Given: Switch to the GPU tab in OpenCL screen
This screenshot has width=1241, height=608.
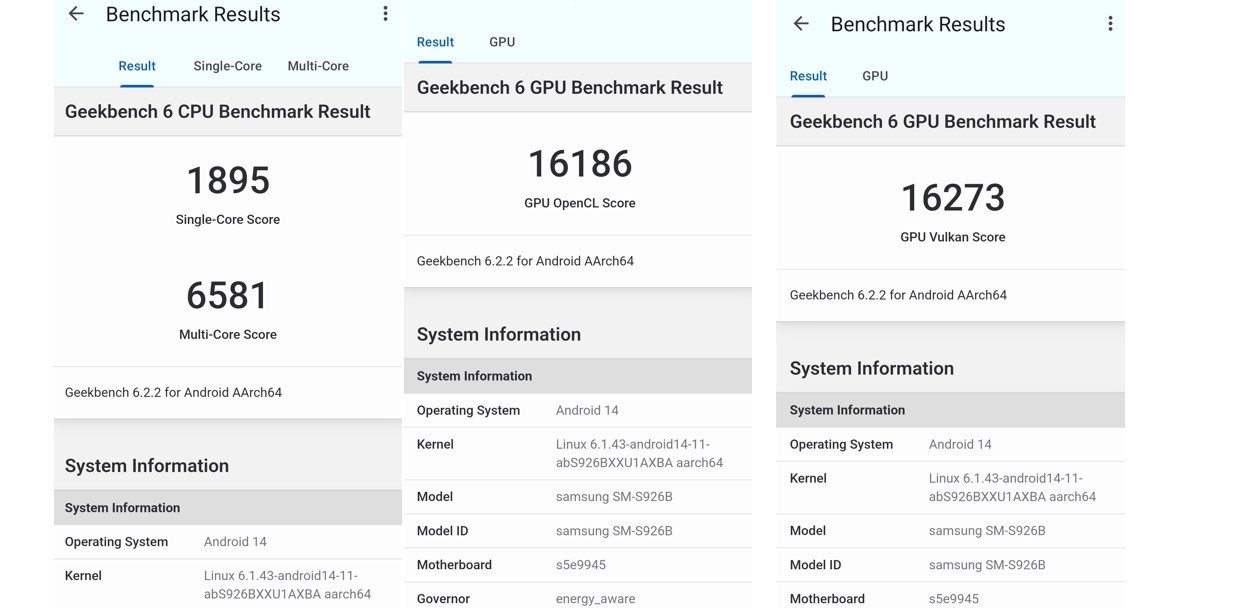Looking at the screenshot, I should coord(502,42).
